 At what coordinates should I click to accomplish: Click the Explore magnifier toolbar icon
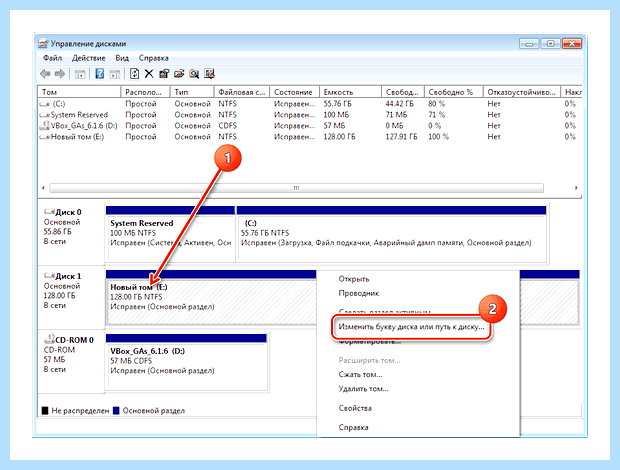coord(194,74)
